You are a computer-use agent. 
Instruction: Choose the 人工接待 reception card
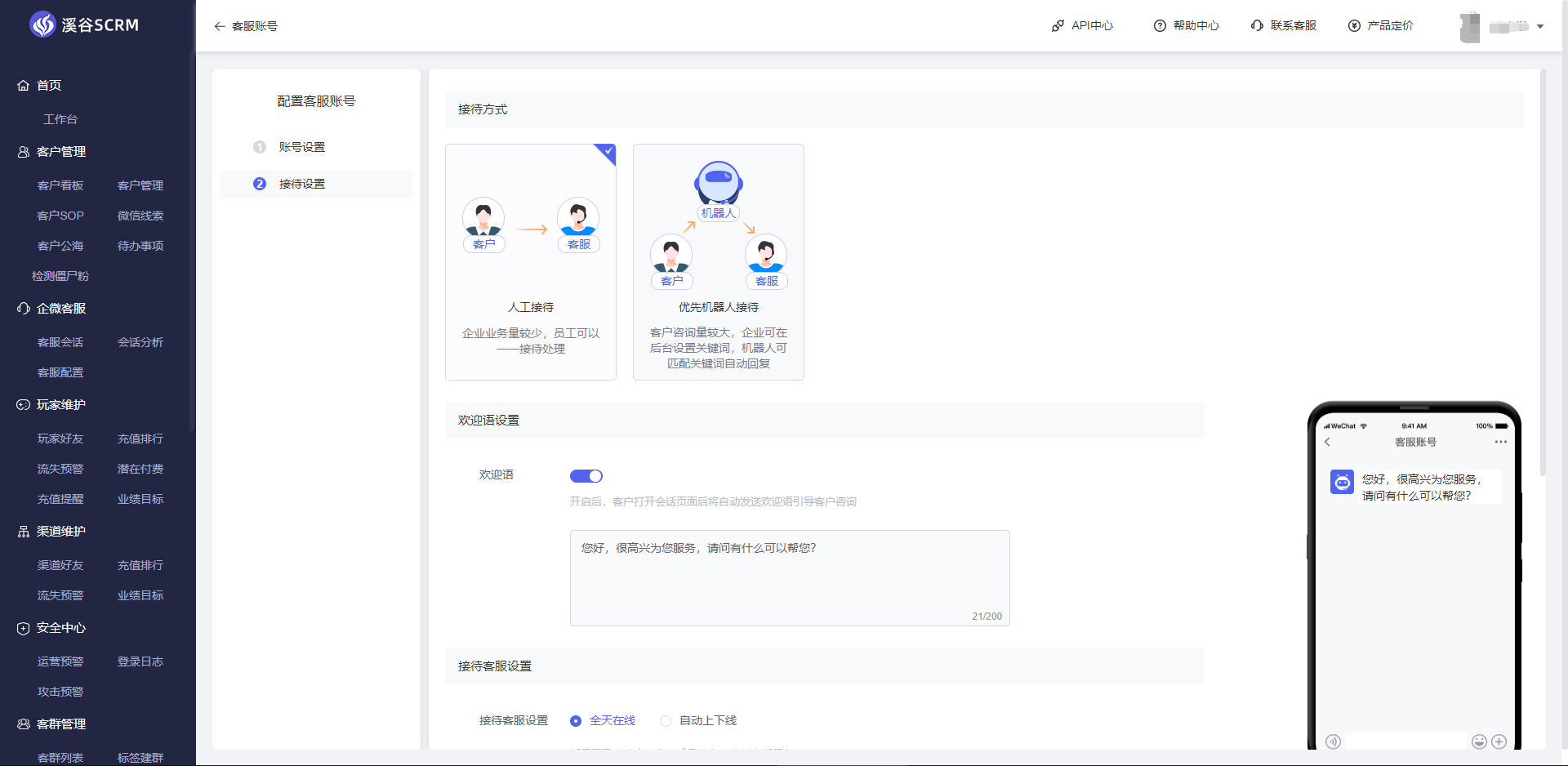point(530,262)
